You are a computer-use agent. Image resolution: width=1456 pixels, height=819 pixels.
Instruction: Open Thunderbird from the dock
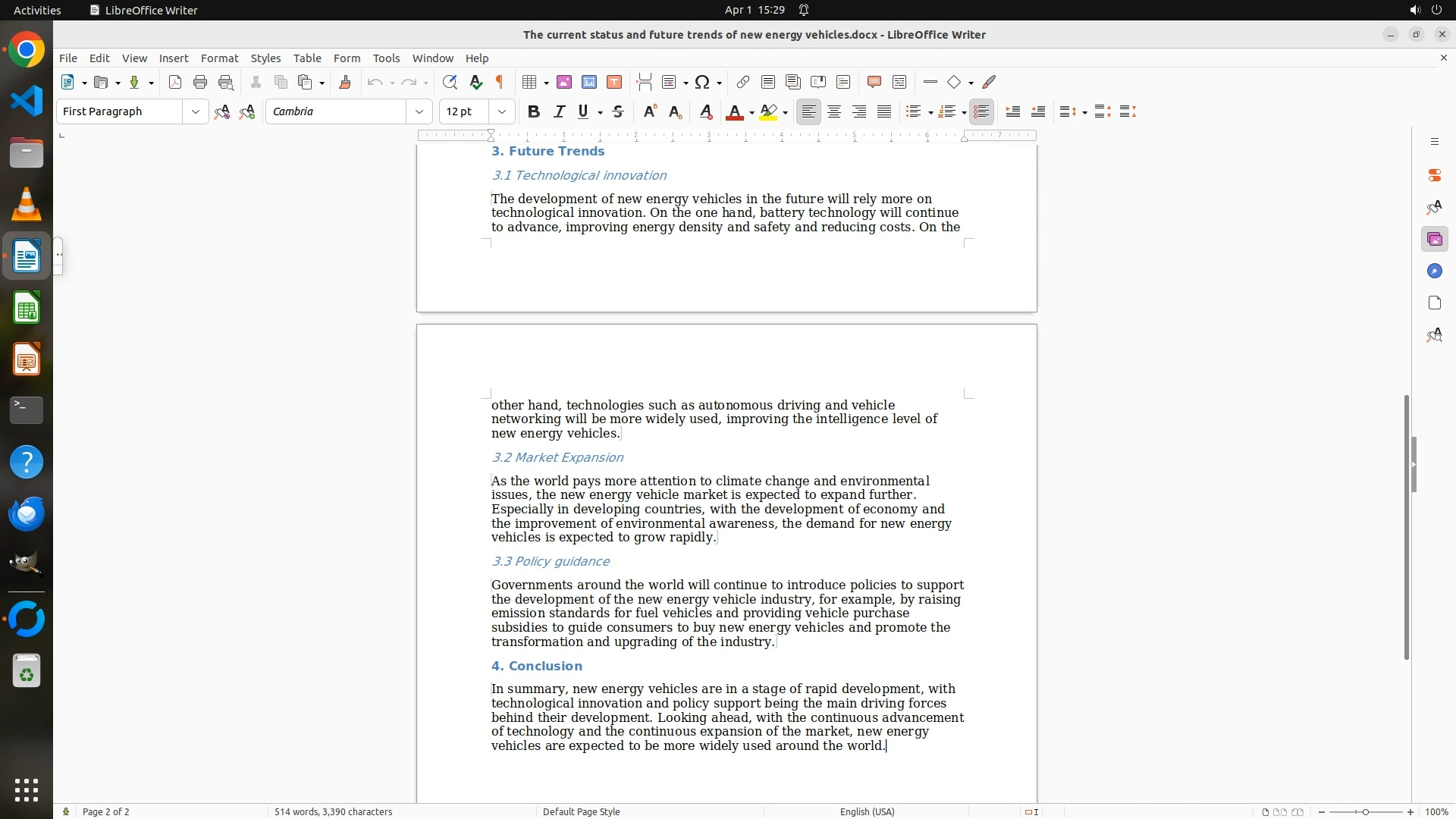coord(27,514)
